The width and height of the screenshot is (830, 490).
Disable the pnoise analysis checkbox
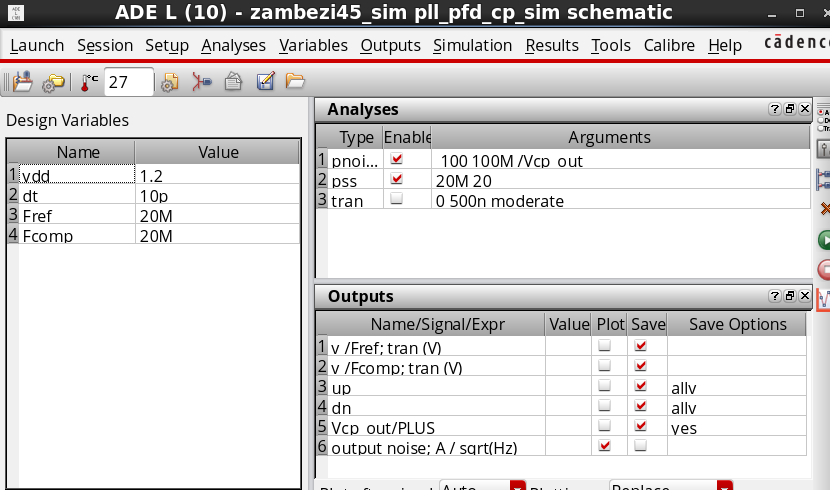(396, 159)
